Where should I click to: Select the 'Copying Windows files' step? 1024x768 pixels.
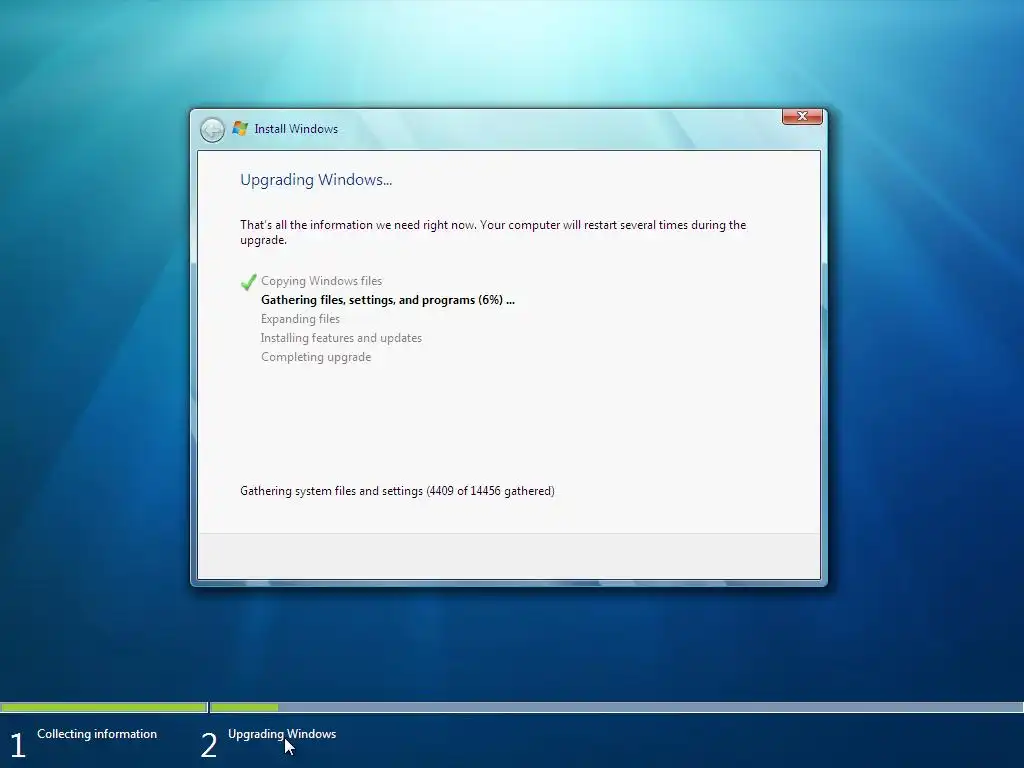[x=321, y=281]
